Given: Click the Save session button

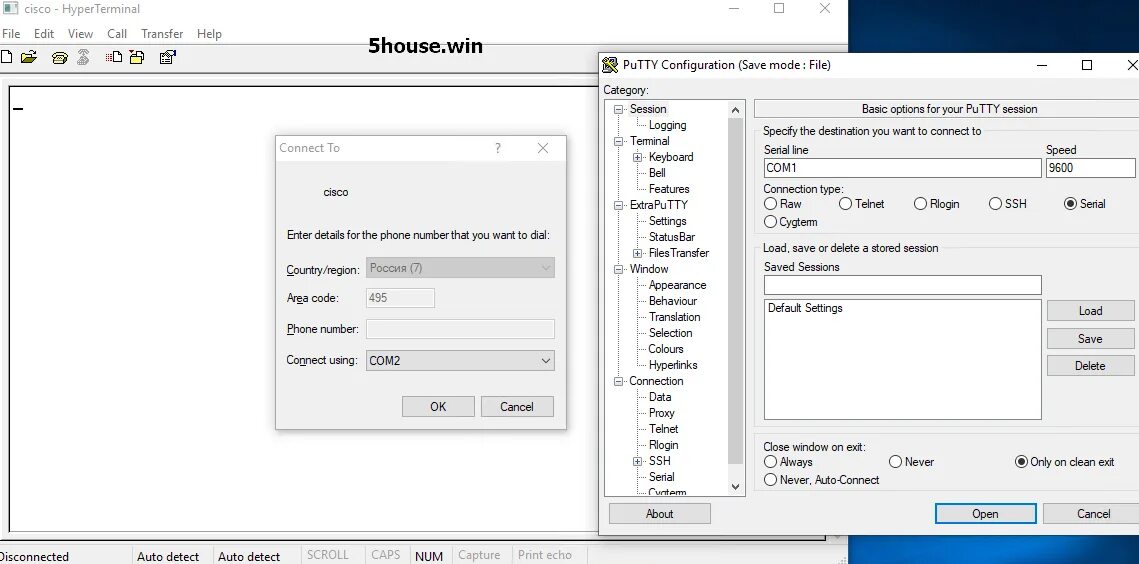Looking at the screenshot, I should [1090, 338].
